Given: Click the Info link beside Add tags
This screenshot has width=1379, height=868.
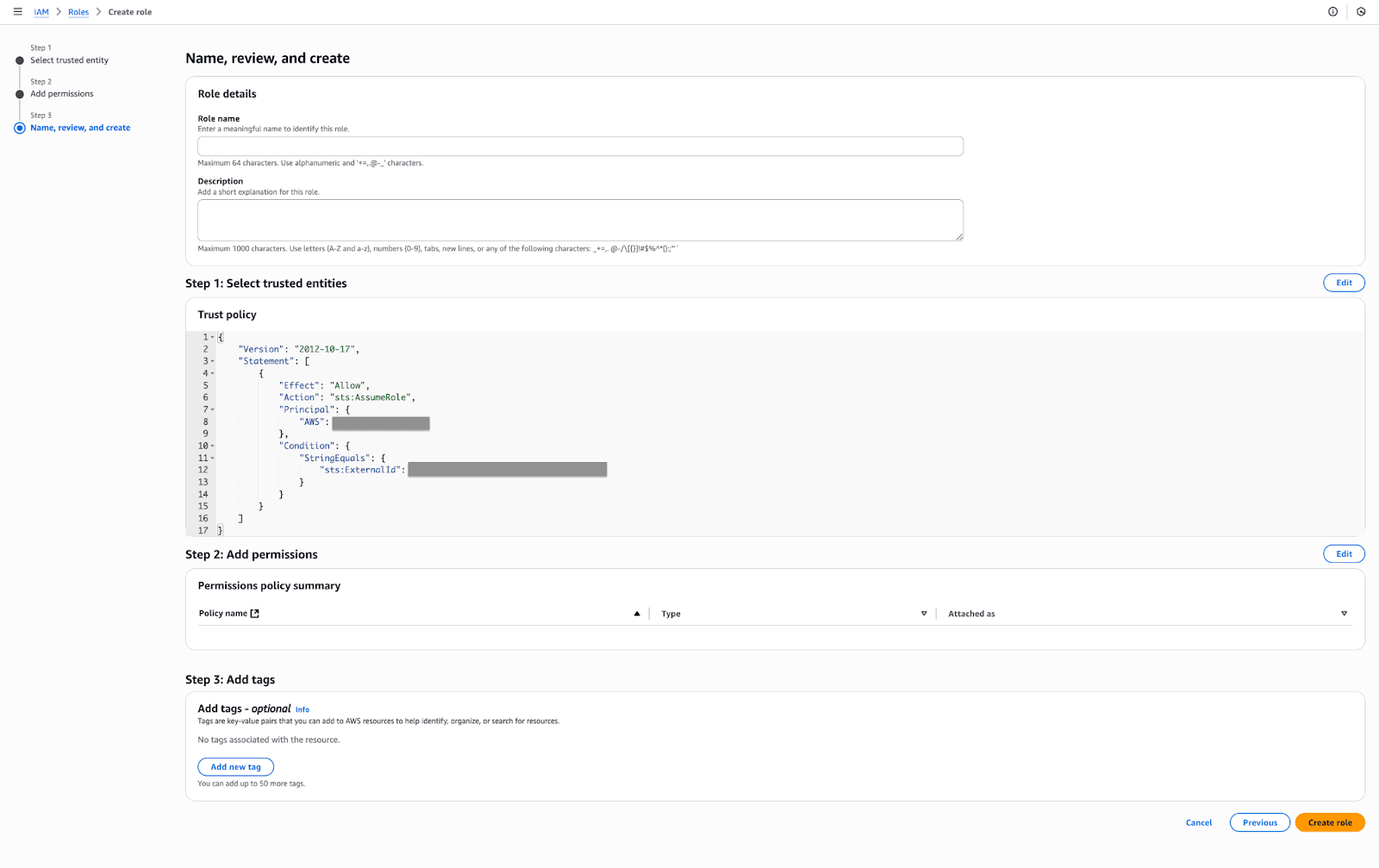Looking at the screenshot, I should click(303, 710).
